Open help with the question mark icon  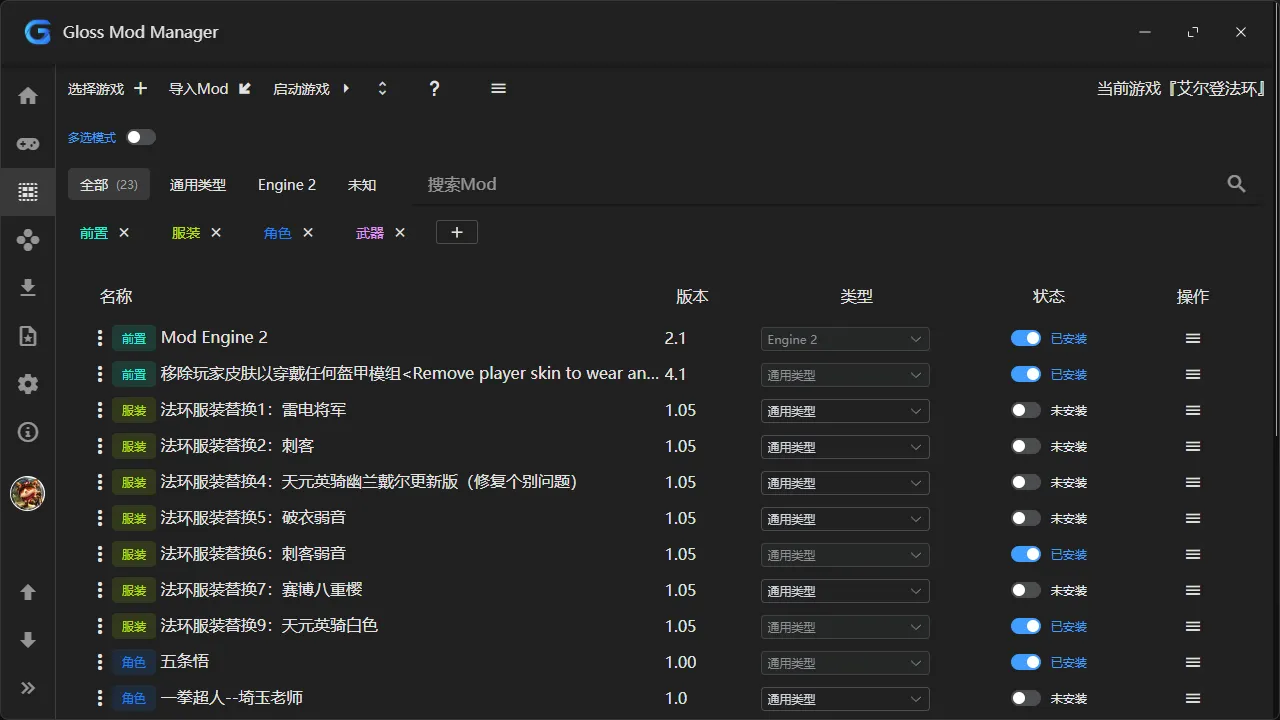point(434,88)
